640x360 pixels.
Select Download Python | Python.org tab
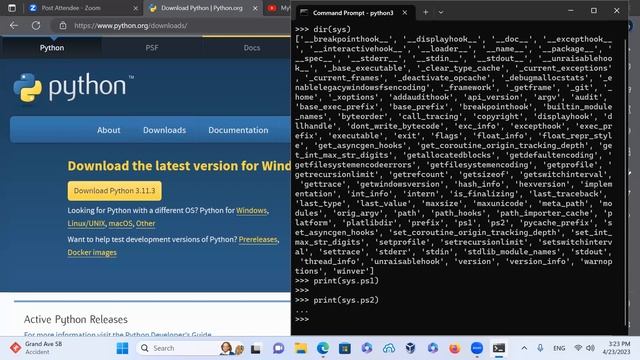pos(202,8)
